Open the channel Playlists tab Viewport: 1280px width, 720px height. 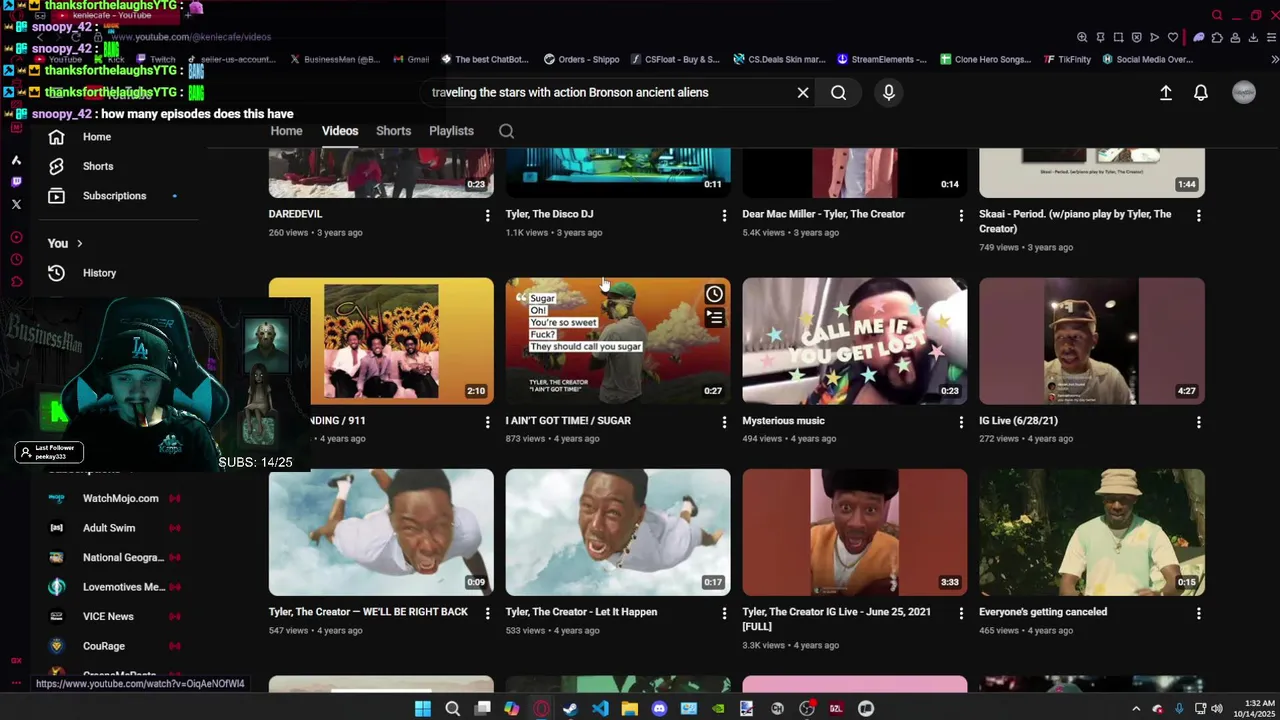point(451,131)
